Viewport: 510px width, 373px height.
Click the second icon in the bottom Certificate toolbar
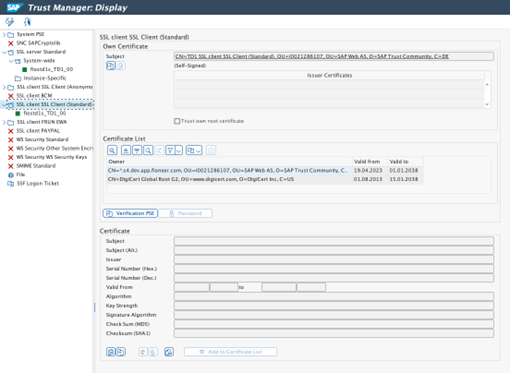(x=121, y=352)
